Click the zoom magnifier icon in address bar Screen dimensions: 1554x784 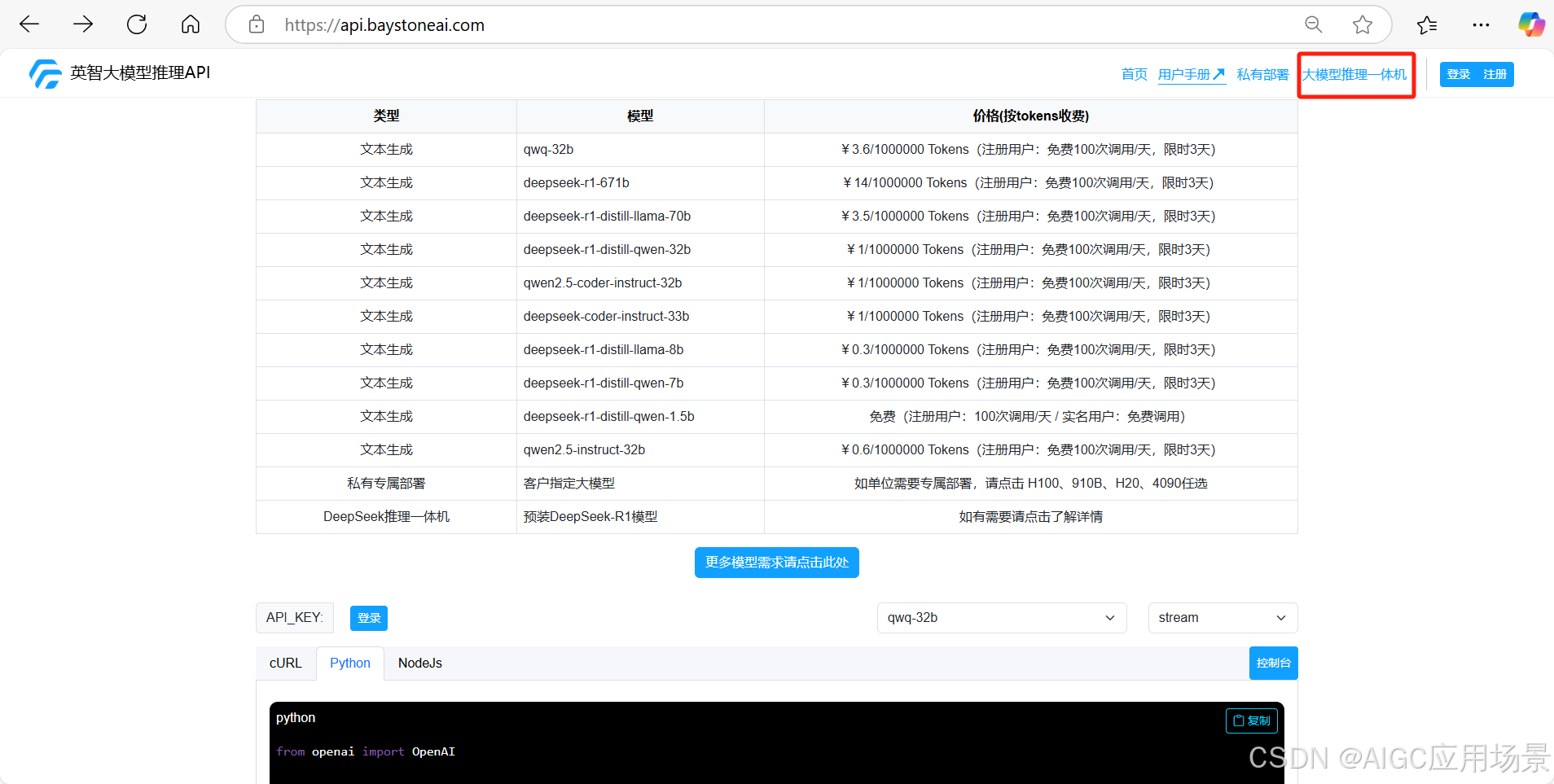[x=1314, y=24]
